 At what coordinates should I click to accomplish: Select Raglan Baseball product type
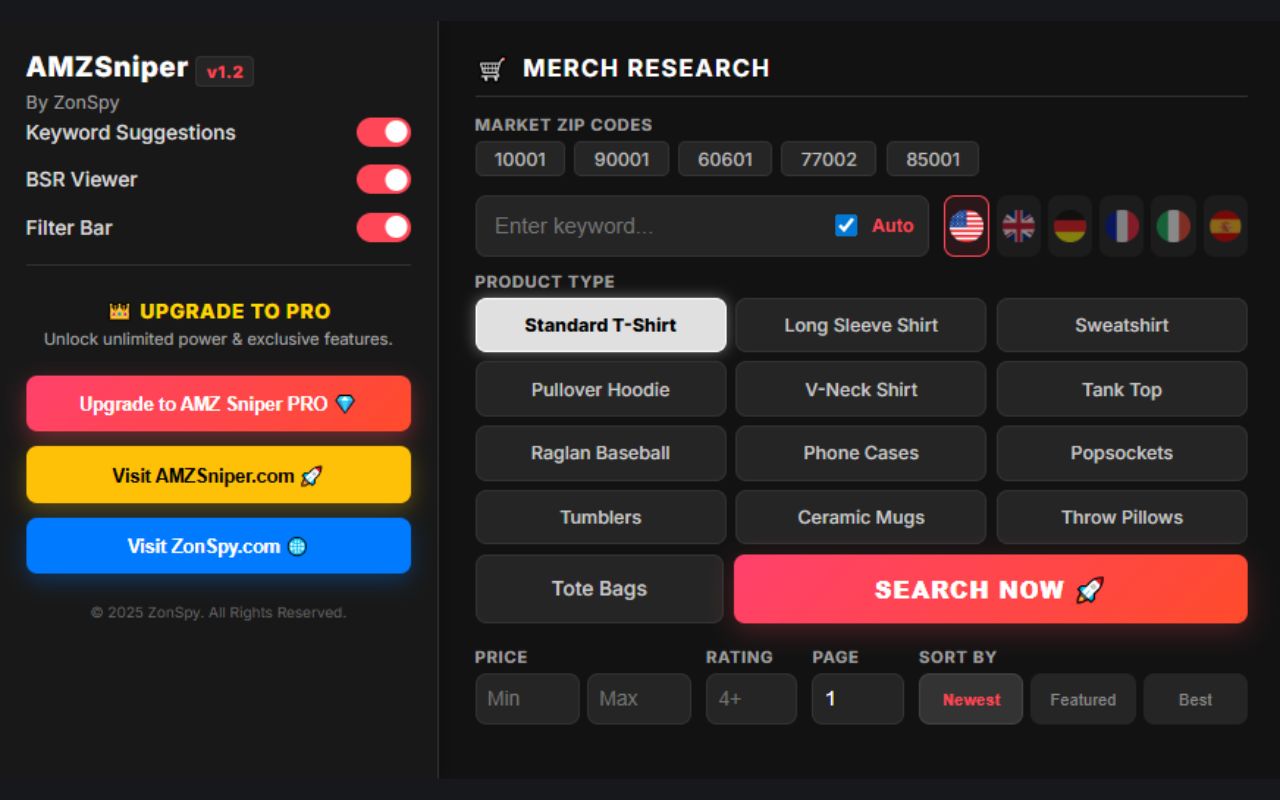pos(601,453)
